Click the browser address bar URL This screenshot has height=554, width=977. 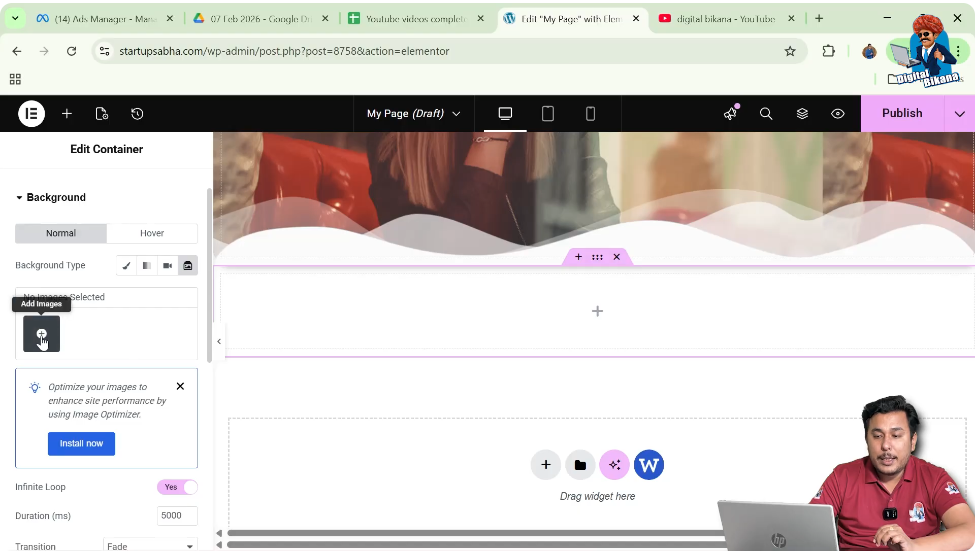point(284,51)
